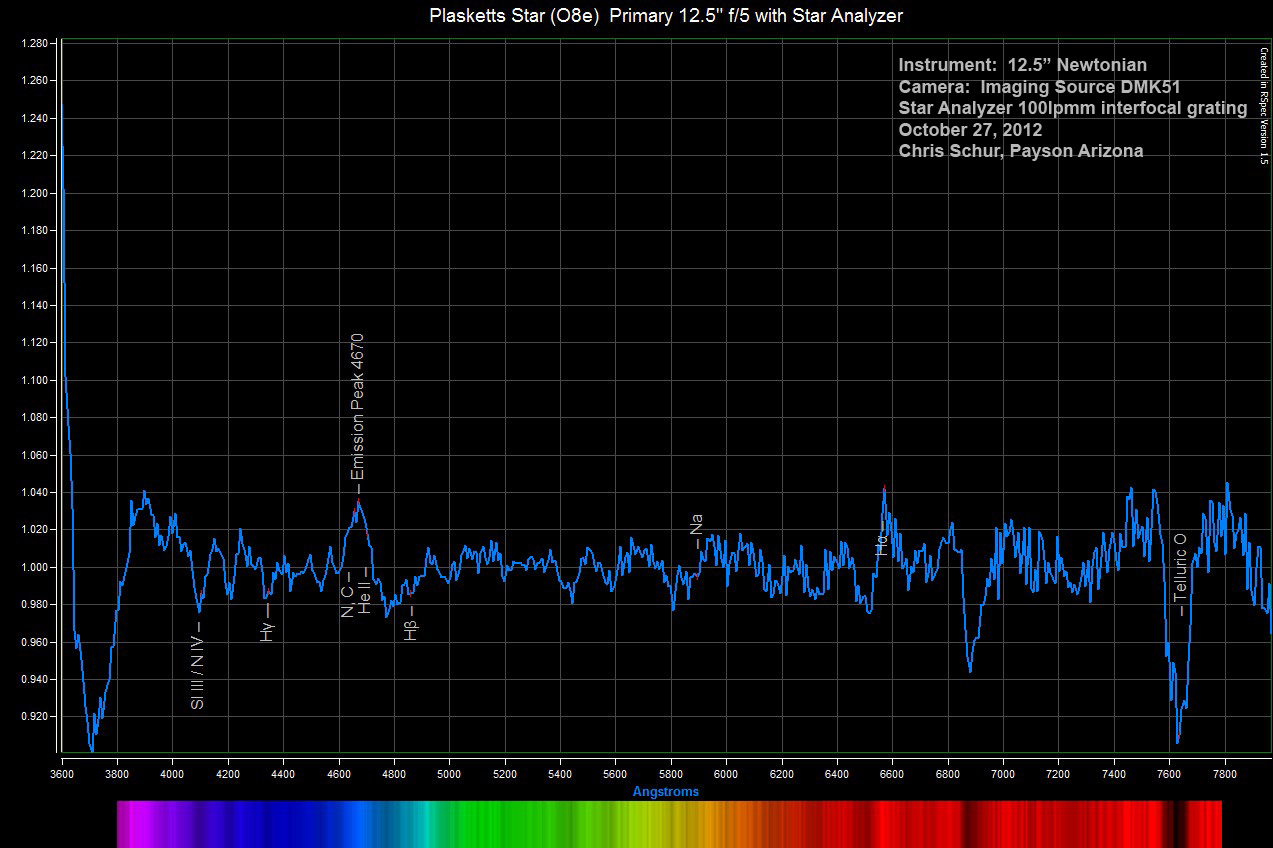Viewport: 1273px width, 848px height.
Task: Click the 7600 x-axis tick label
Action: [x=1169, y=773]
